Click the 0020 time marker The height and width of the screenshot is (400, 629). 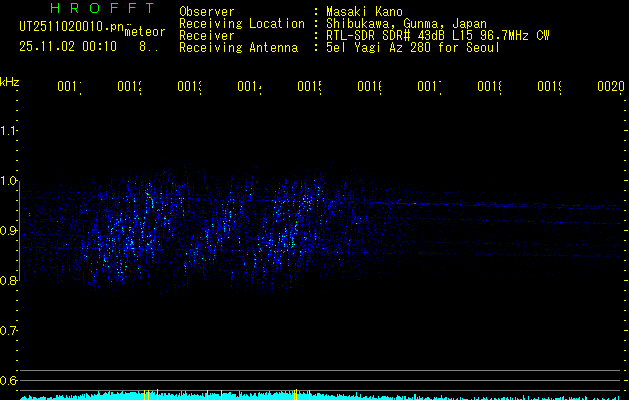[x=610, y=88]
